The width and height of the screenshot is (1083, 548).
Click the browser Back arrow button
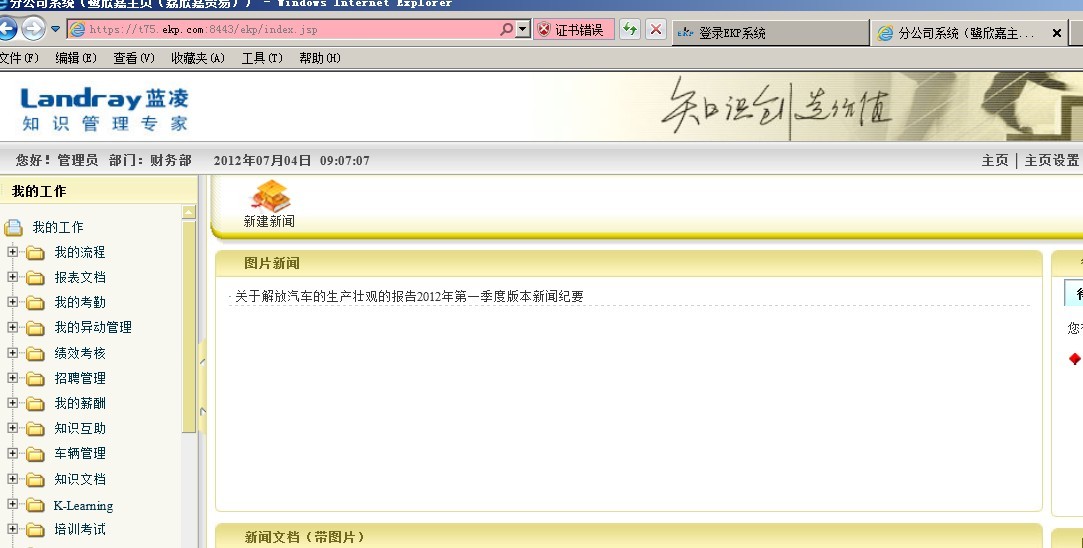pyautogui.click(x=6, y=29)
